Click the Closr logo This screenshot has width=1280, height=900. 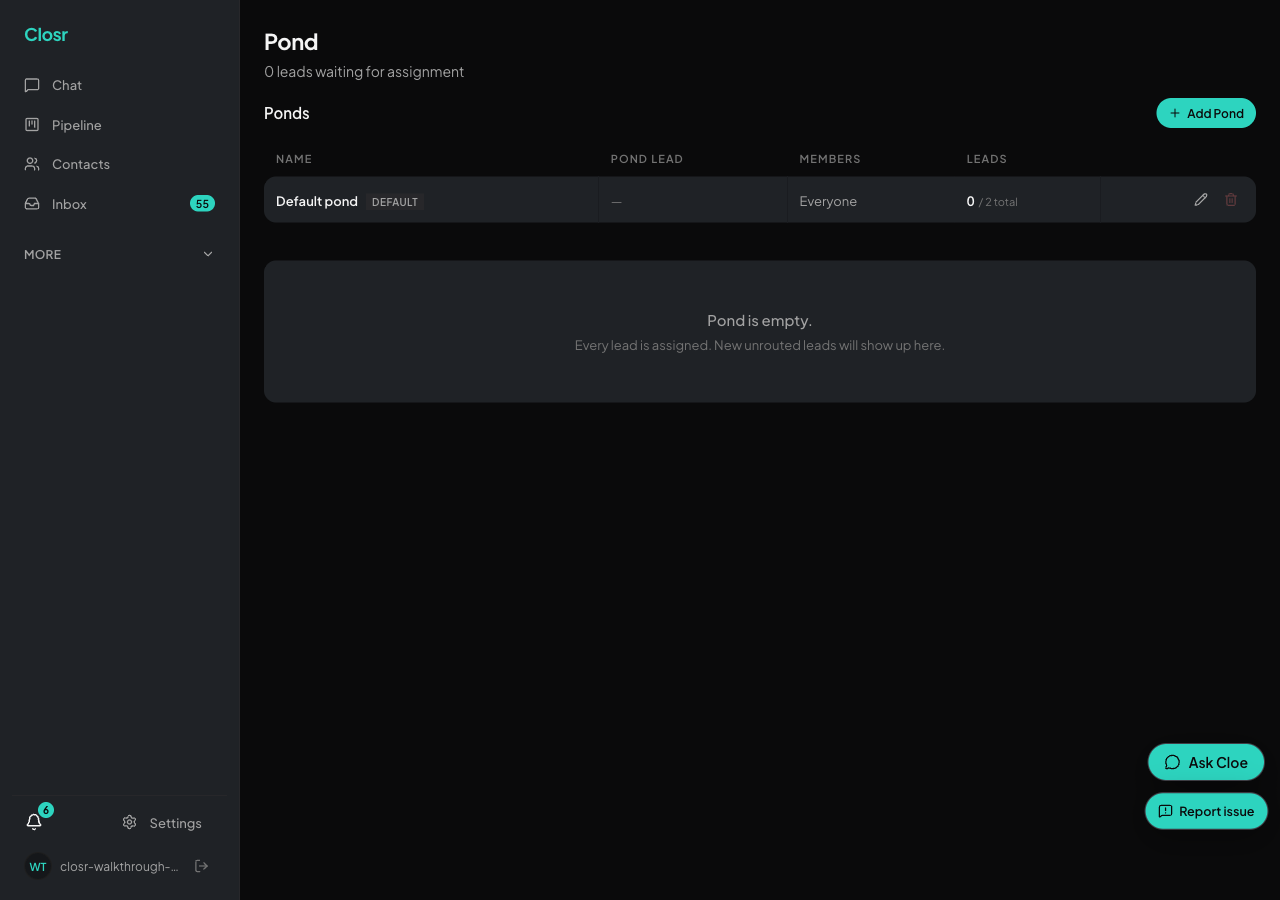click(46, 35)
